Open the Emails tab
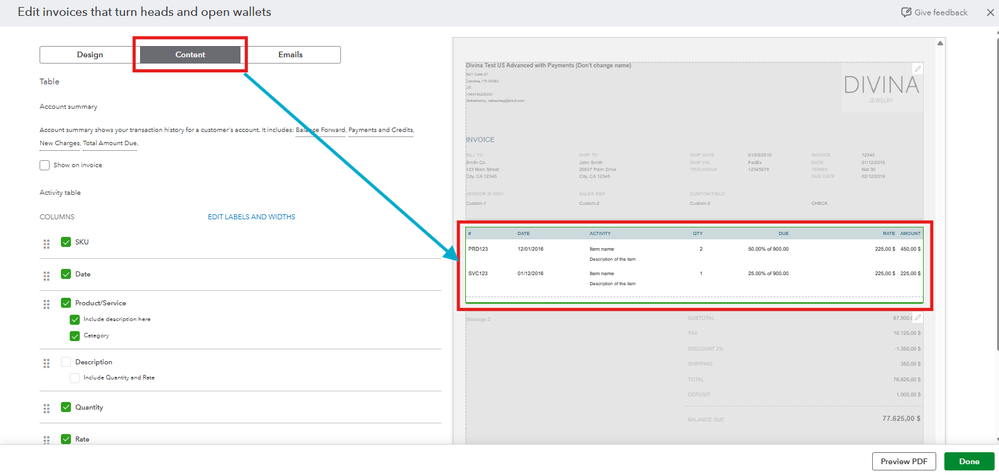This screenshot has width=999, height=475. click(x=291, y=55)
